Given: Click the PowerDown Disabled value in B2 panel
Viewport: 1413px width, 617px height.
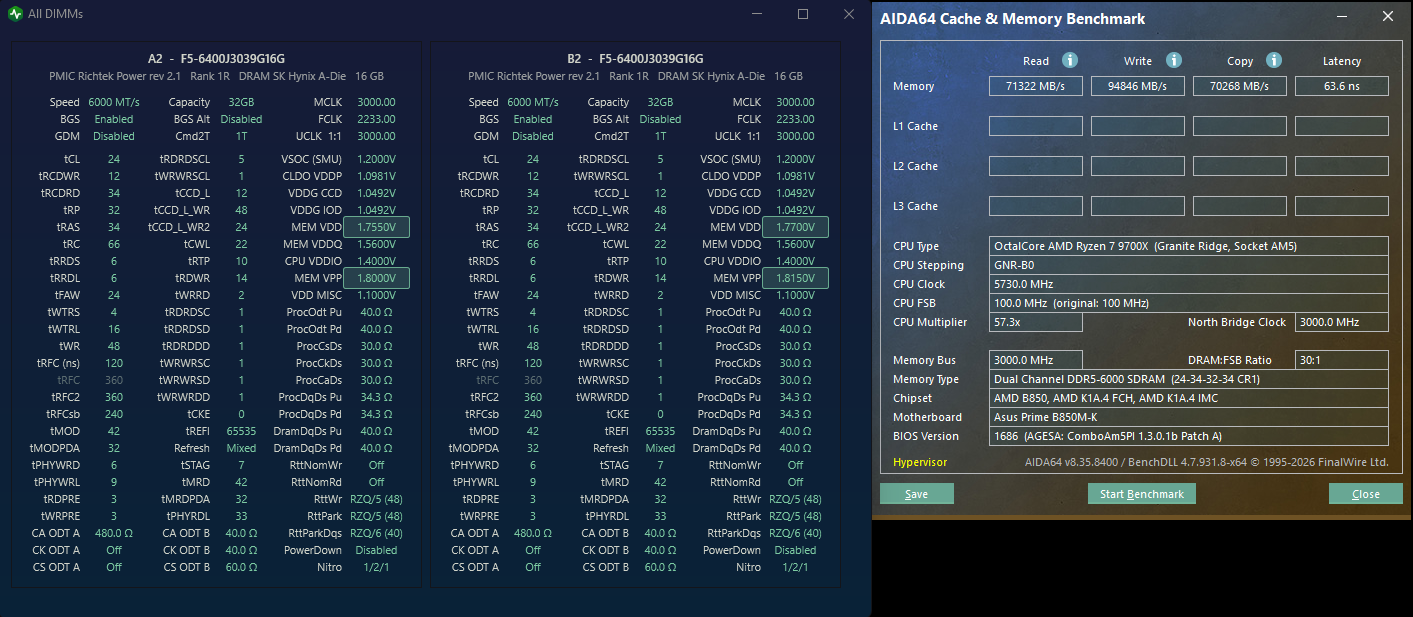Looking at the screenshot, I should point(795,550).
